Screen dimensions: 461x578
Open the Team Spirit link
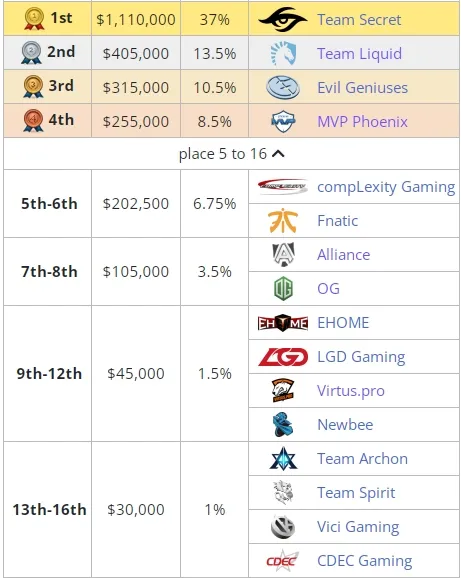356,492
